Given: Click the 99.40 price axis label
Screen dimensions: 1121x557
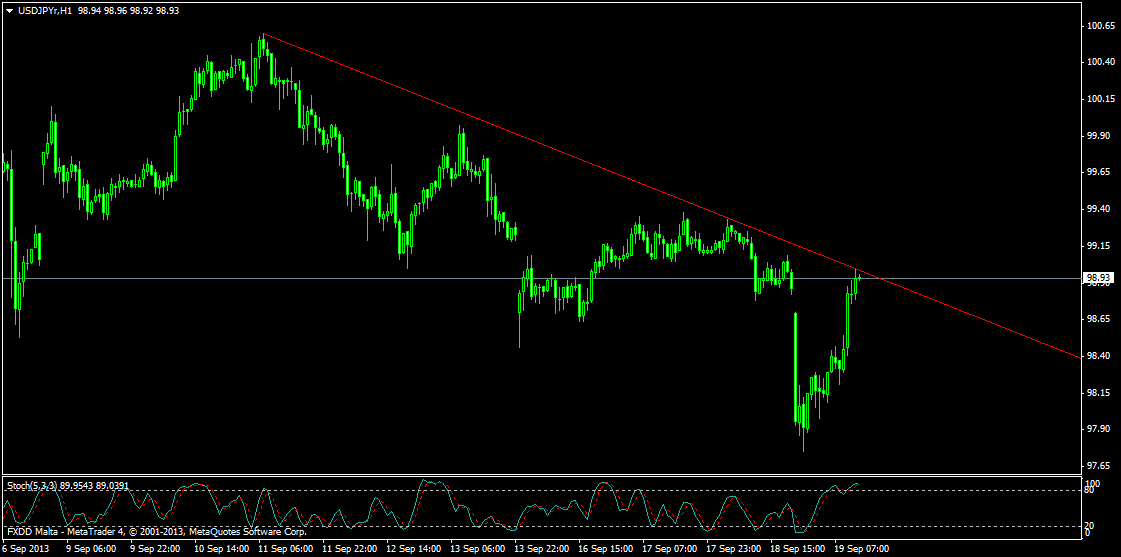Looking at the screenshot, I should pos(1102,209).
